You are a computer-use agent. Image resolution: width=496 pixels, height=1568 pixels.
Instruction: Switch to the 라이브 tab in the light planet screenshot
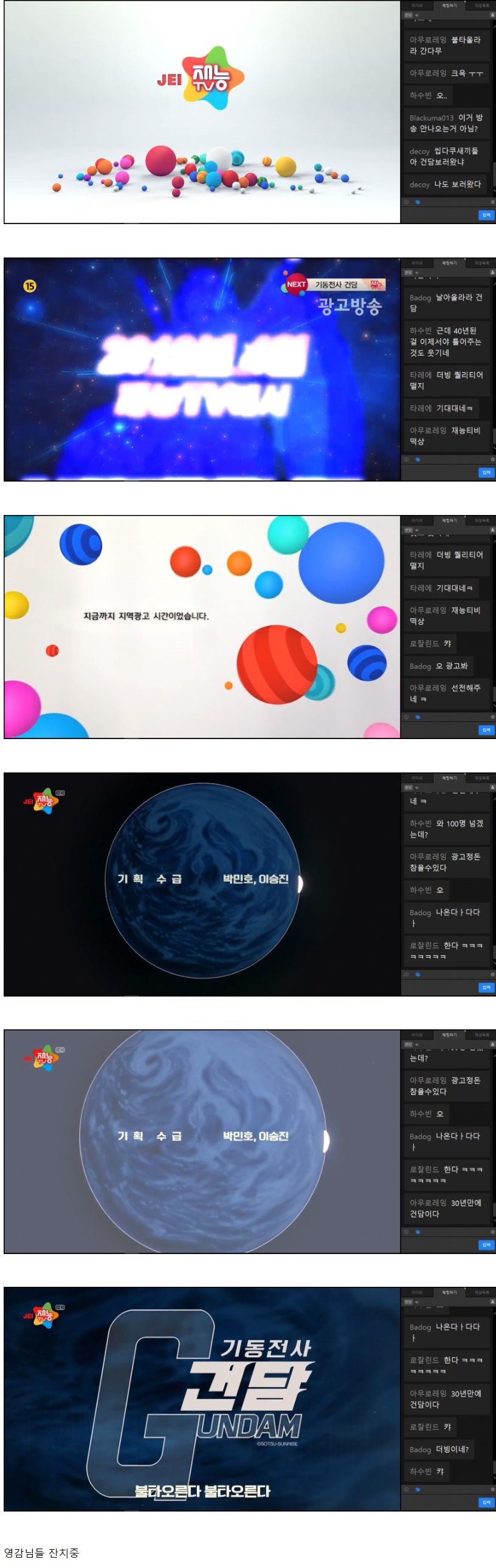point(417,1035)
